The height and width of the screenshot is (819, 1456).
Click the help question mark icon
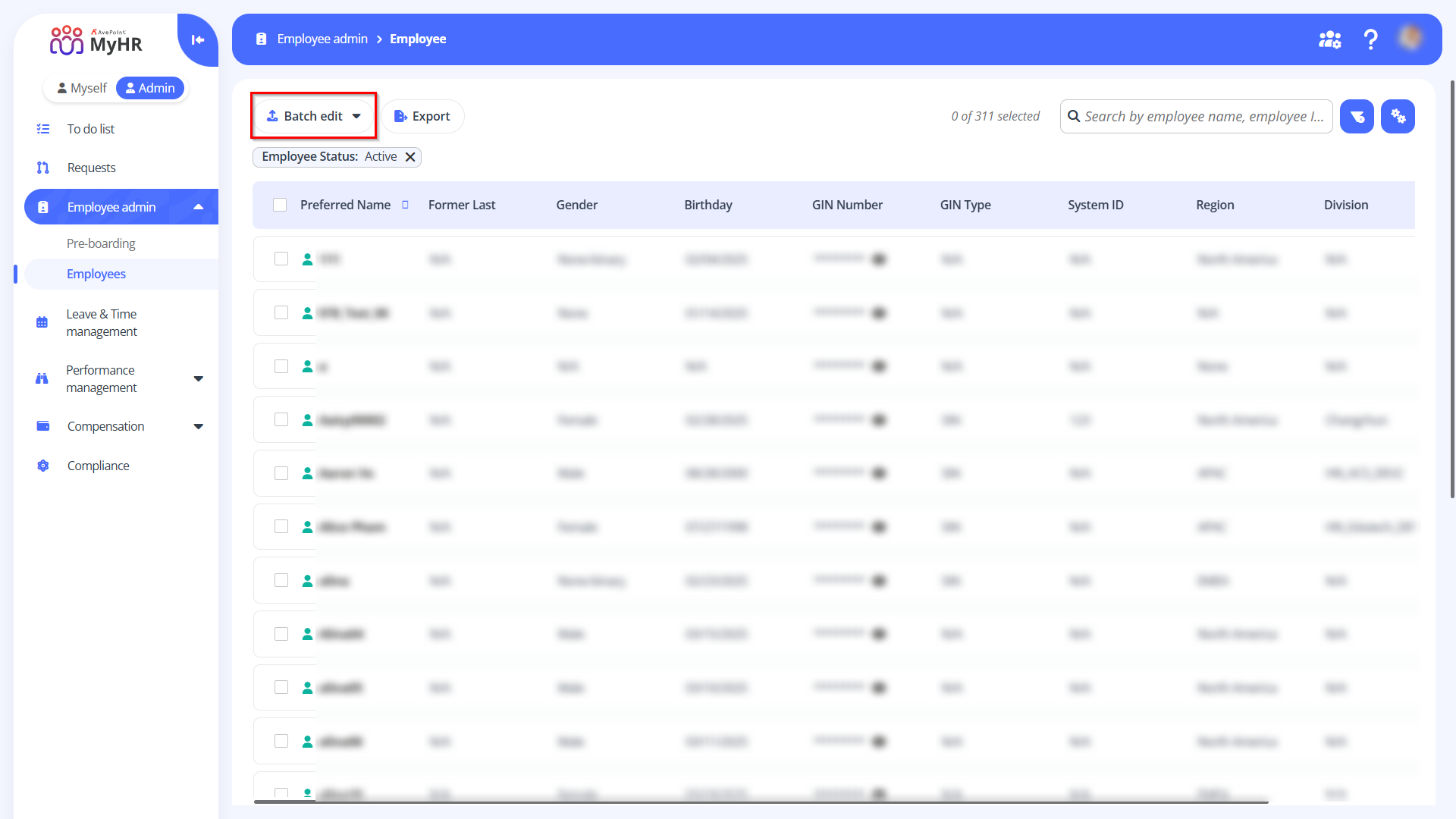click(1370, 39)
